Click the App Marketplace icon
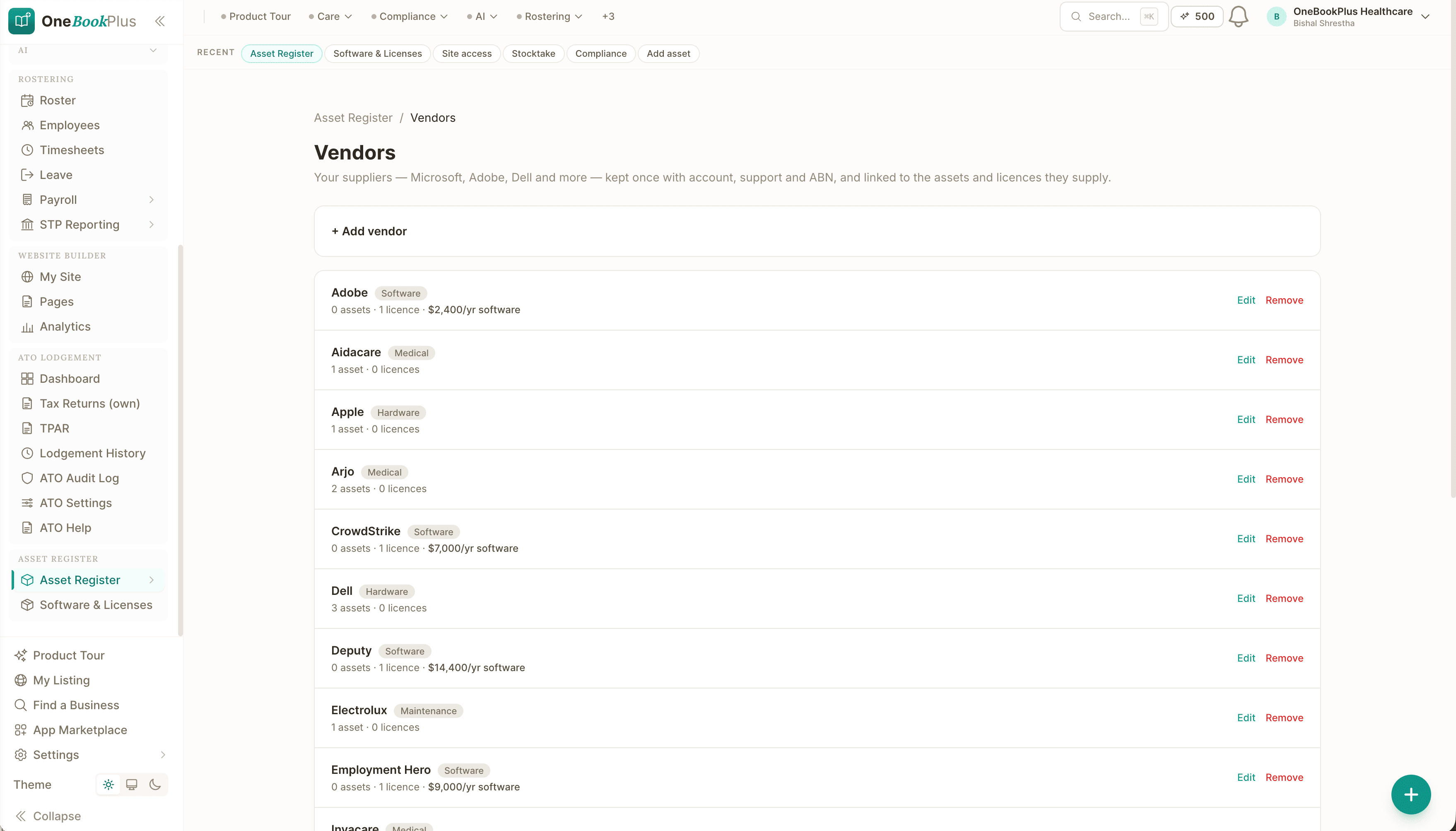1456x831 pixels. point(21,730)
